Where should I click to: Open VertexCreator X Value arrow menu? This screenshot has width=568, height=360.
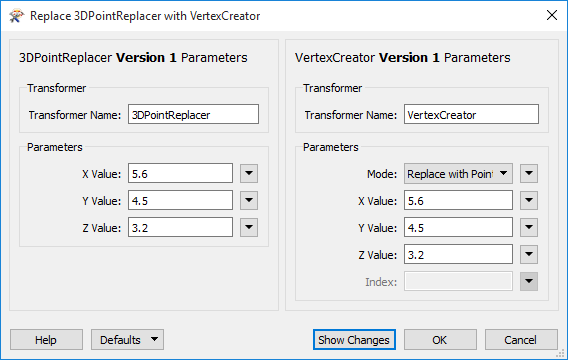(529, 200)
